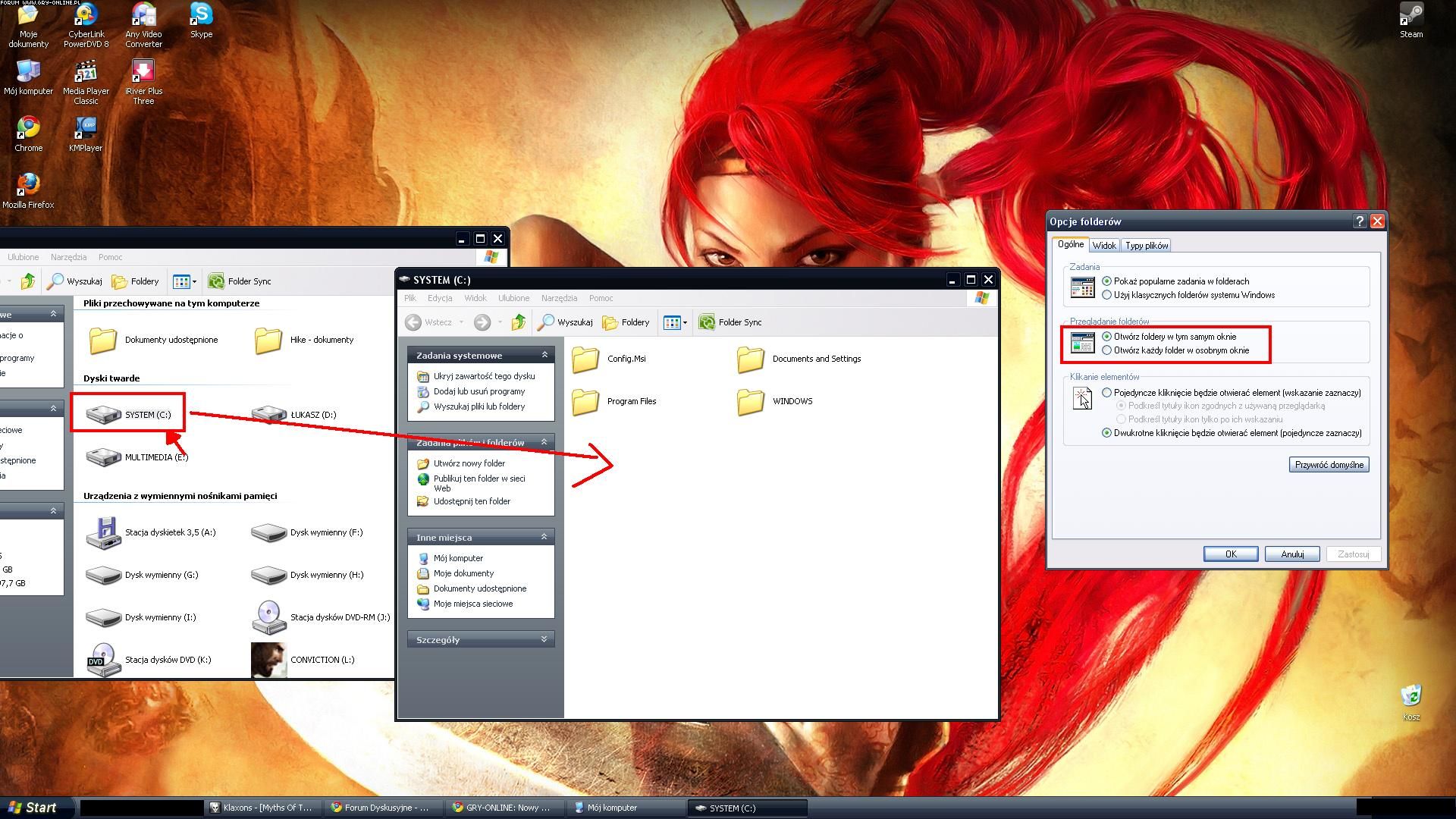Select Stacja dysków DVD (K:)

click(149, 660)
